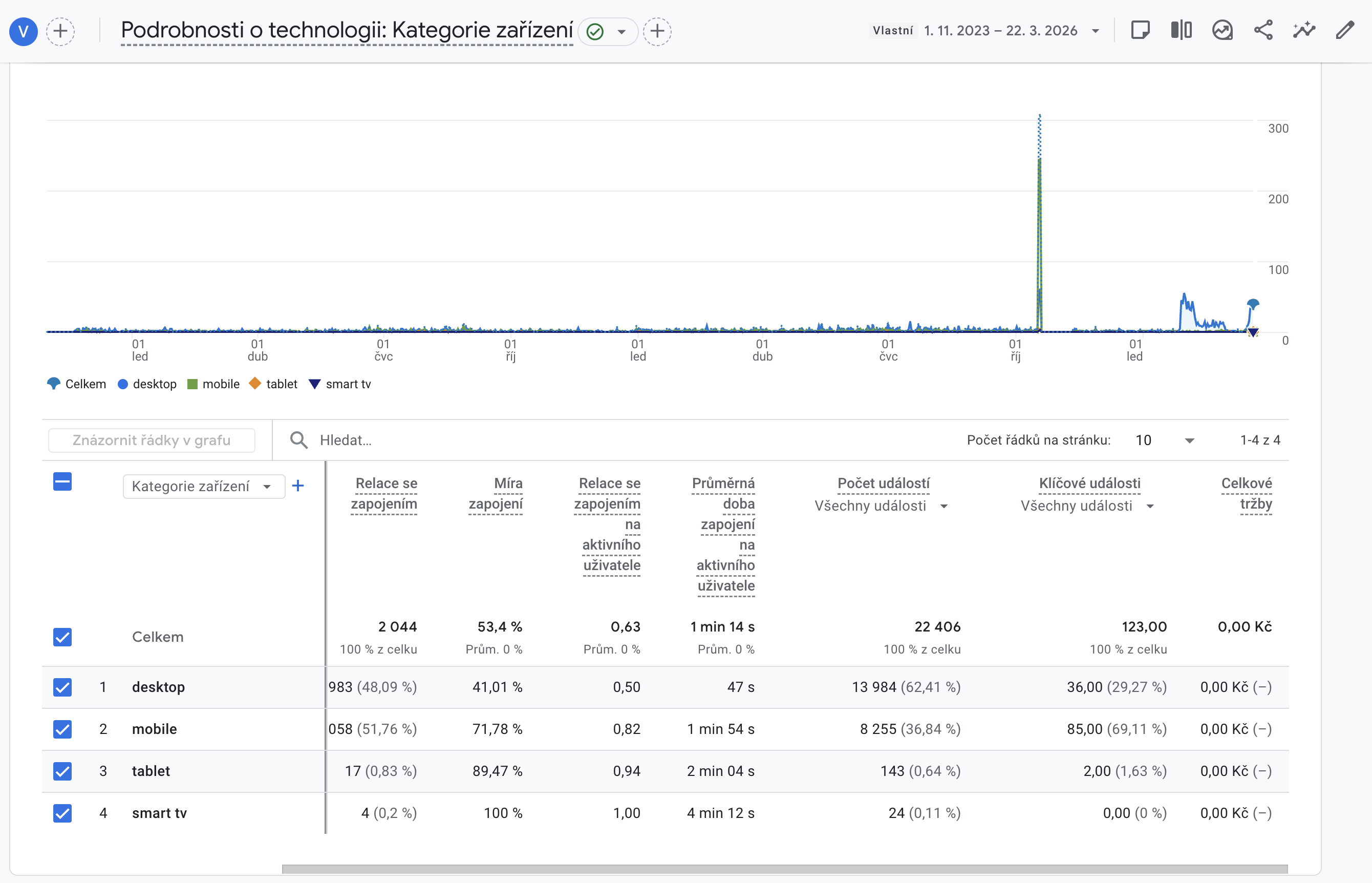Edit the report with the pencil icon

1345,30
